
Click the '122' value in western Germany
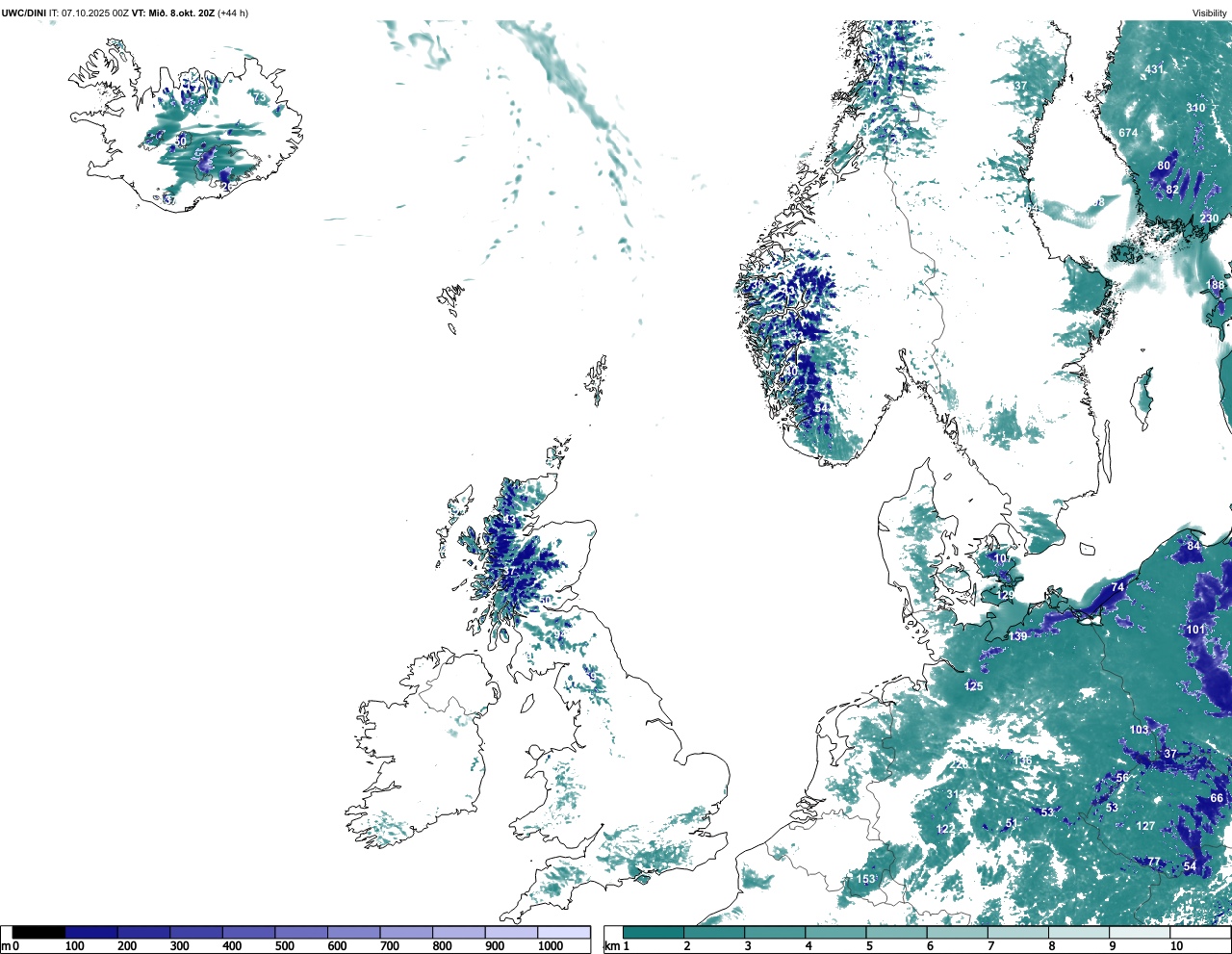coord(946,829)
